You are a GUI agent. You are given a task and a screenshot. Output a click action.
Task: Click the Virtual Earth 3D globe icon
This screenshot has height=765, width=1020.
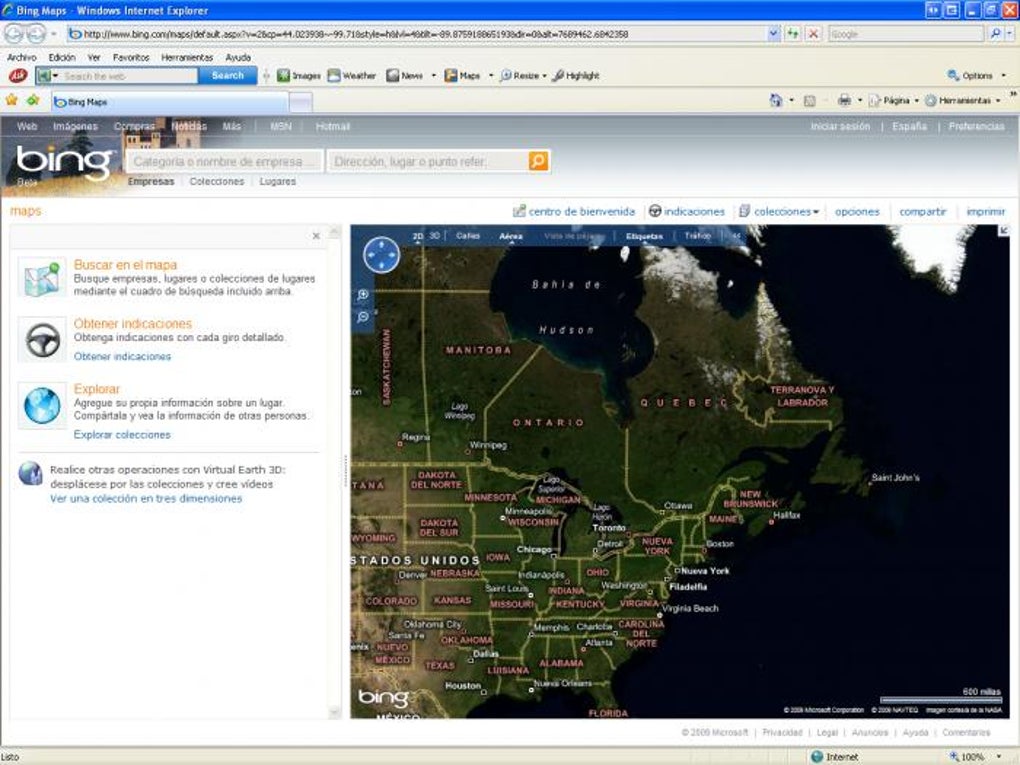click(30, 474)
